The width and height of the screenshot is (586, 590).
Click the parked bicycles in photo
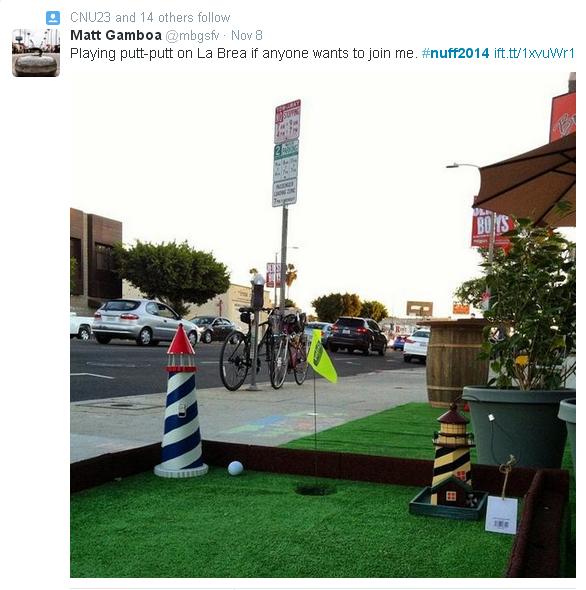(x=266, y=348)
